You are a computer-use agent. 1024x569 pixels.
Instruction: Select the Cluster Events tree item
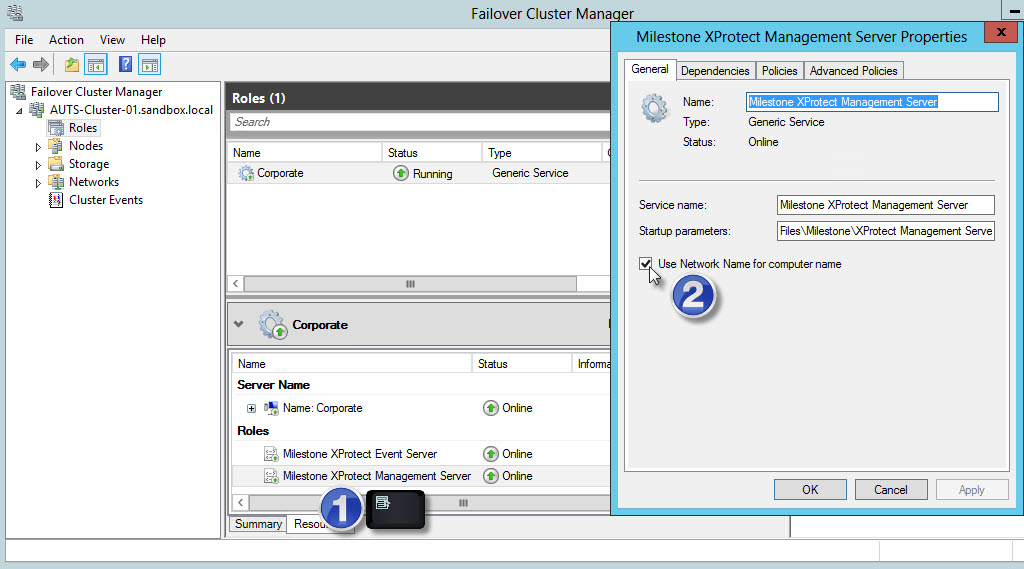pyautogui.click(x=106, y=200)
